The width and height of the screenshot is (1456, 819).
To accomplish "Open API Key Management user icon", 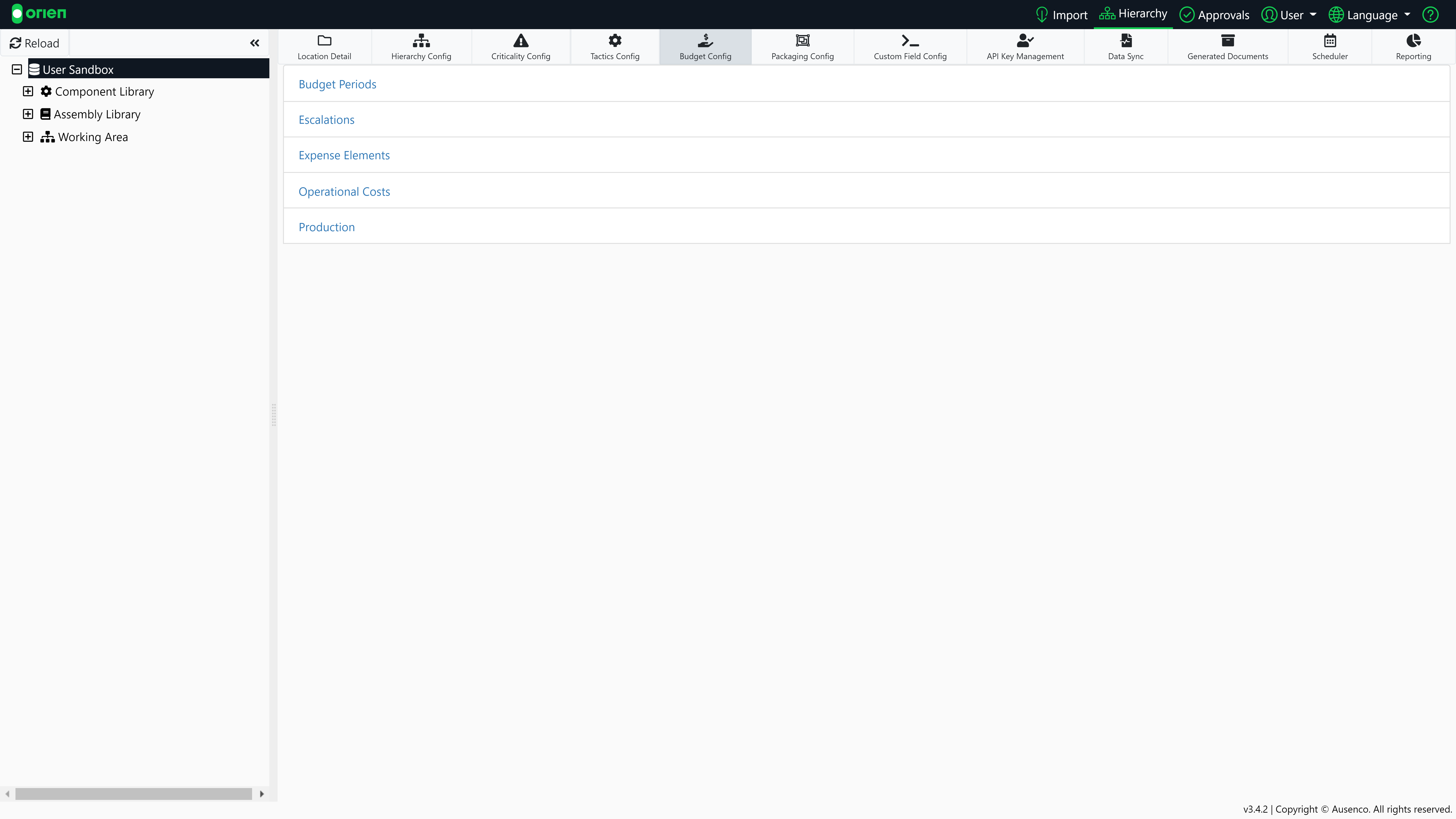I will 1025,41.
